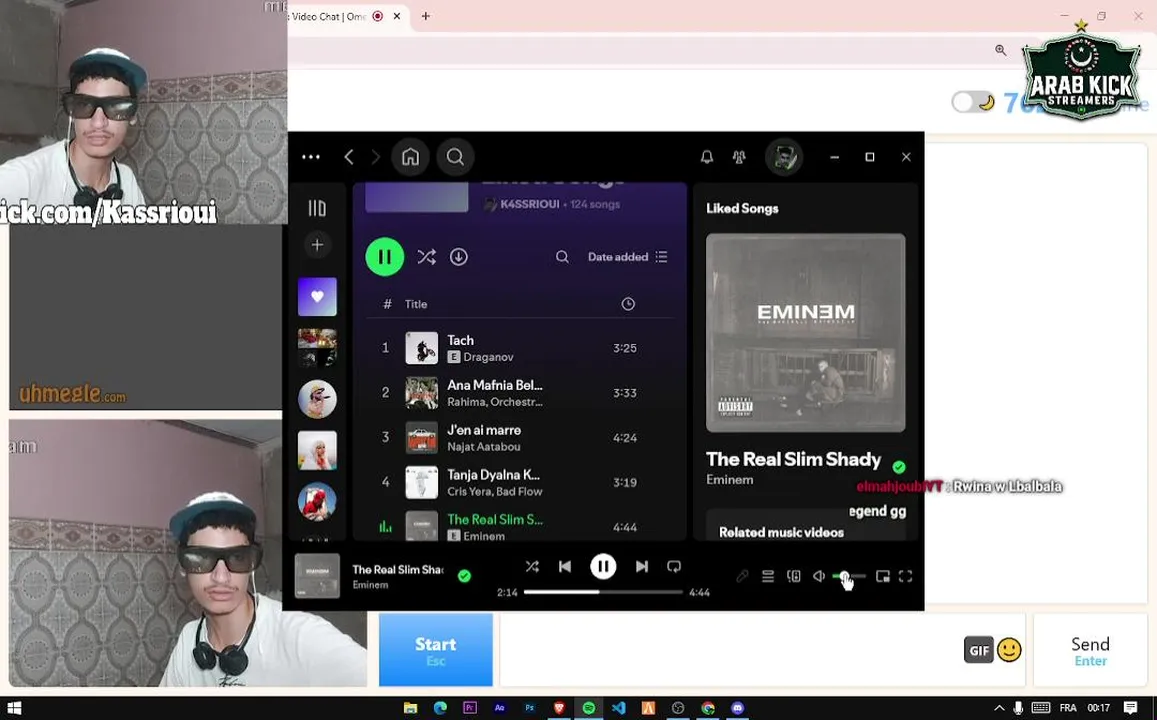Screen dimensions: 1157x720
Task: Toggle the dark mode moon switch
Action: click(x=973, y=102)
